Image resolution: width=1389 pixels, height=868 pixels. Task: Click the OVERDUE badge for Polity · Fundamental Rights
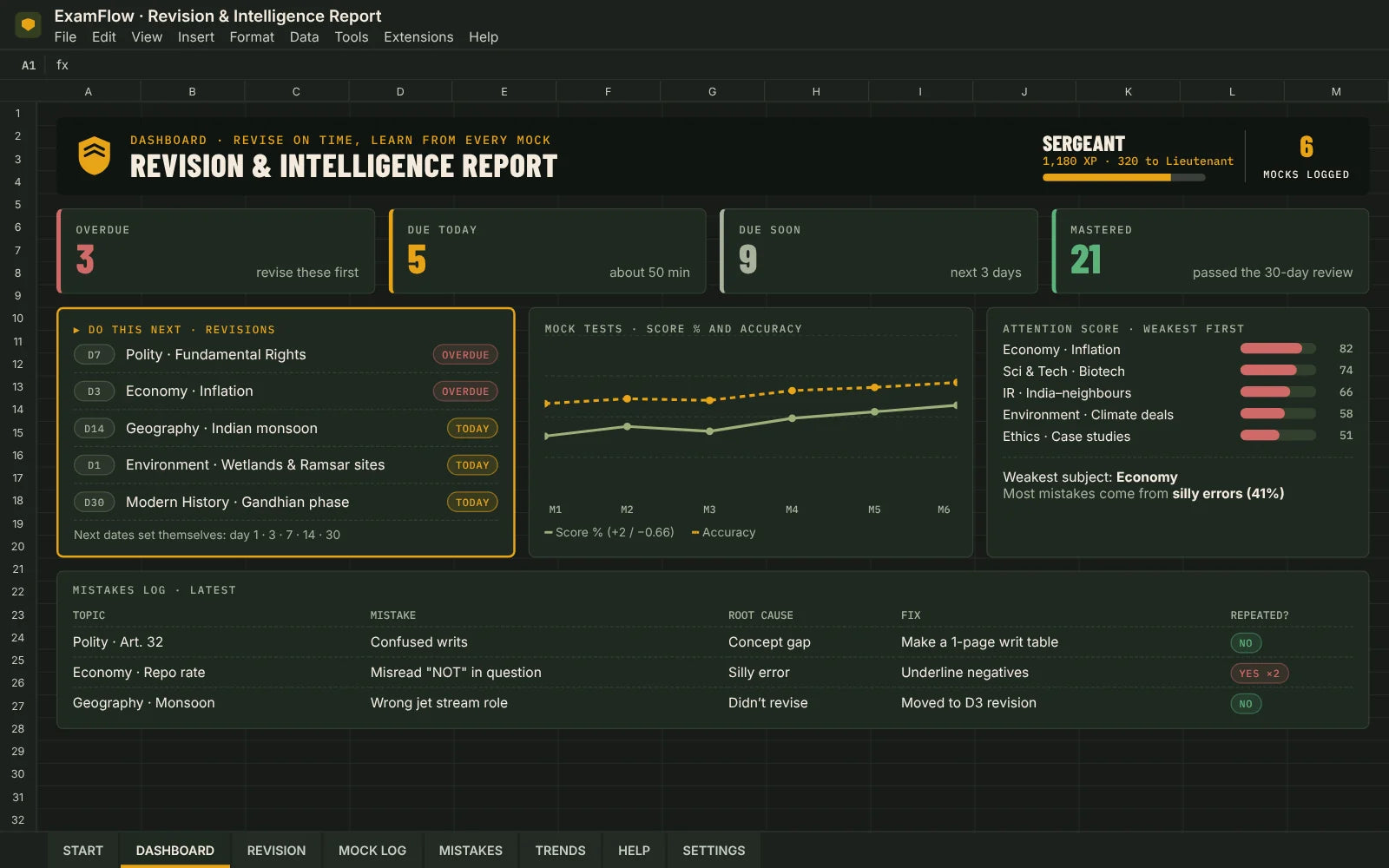[465, 355]
